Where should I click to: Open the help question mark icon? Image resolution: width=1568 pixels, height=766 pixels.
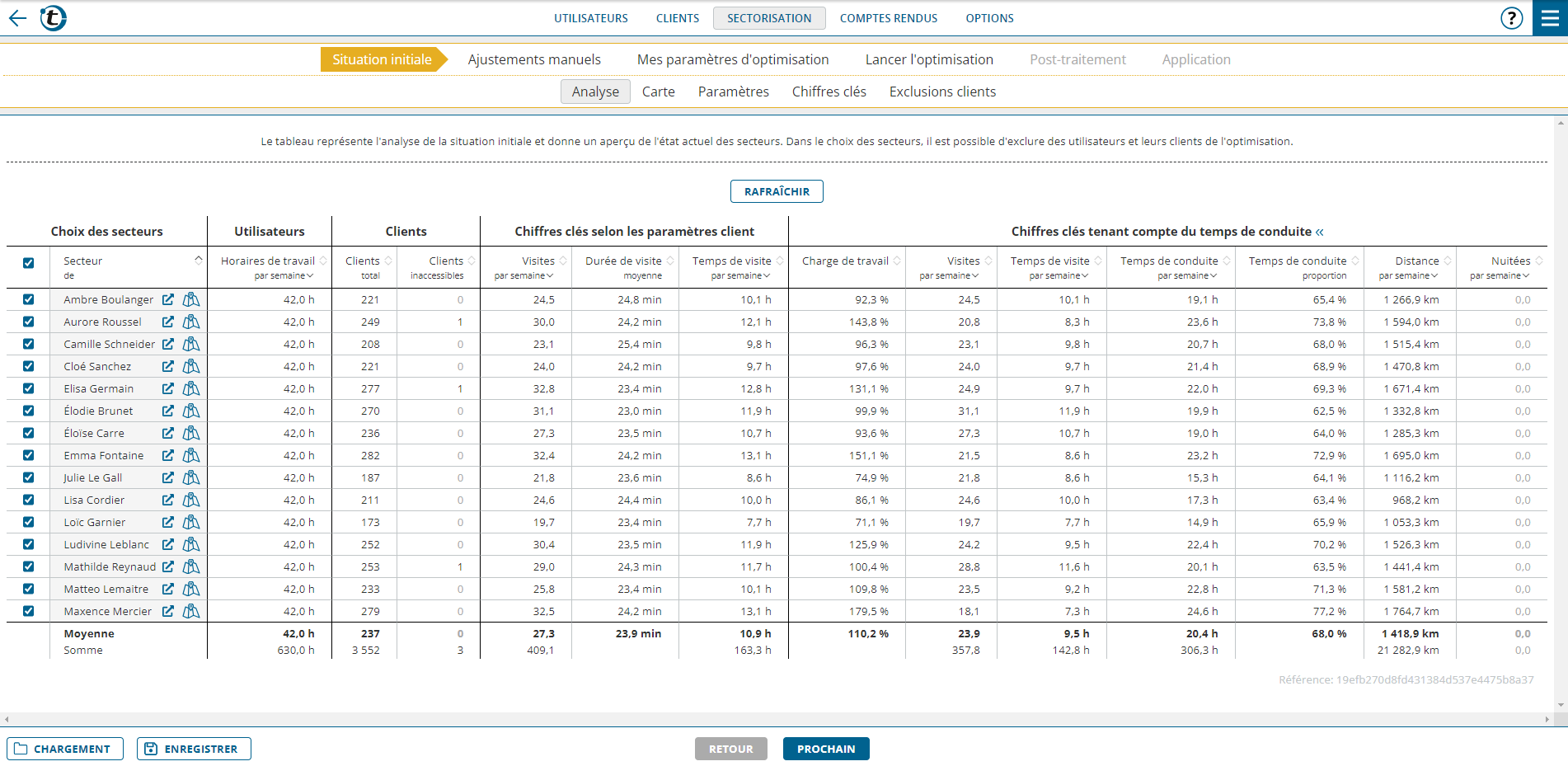(x=1511, y=18)
